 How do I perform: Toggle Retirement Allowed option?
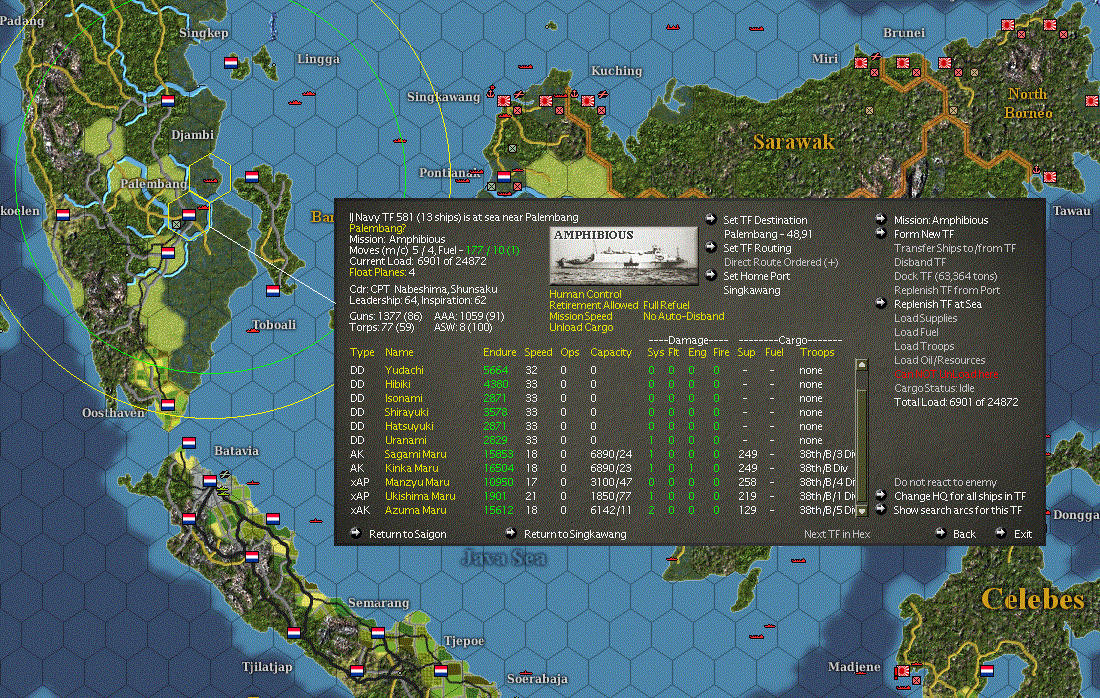593,305
